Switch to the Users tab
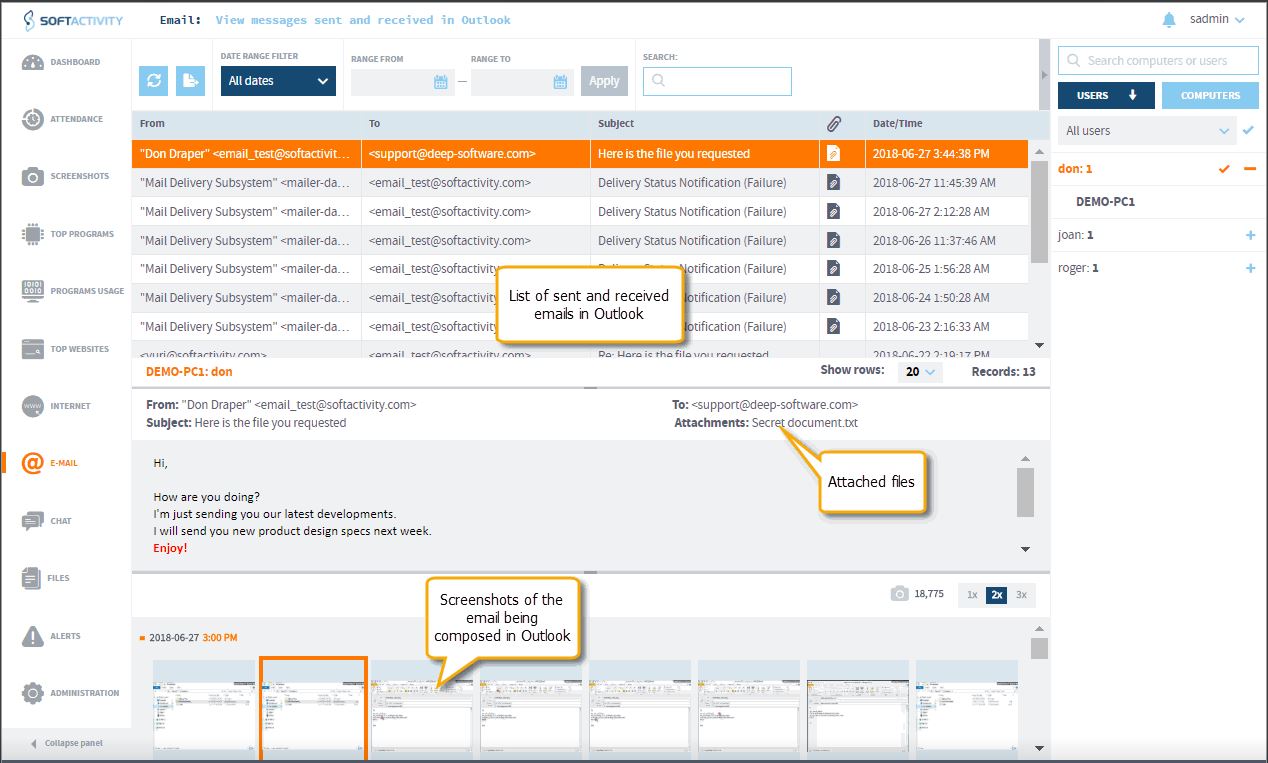The height and width of the screenshot is (763, 1268). point(1106,96)
